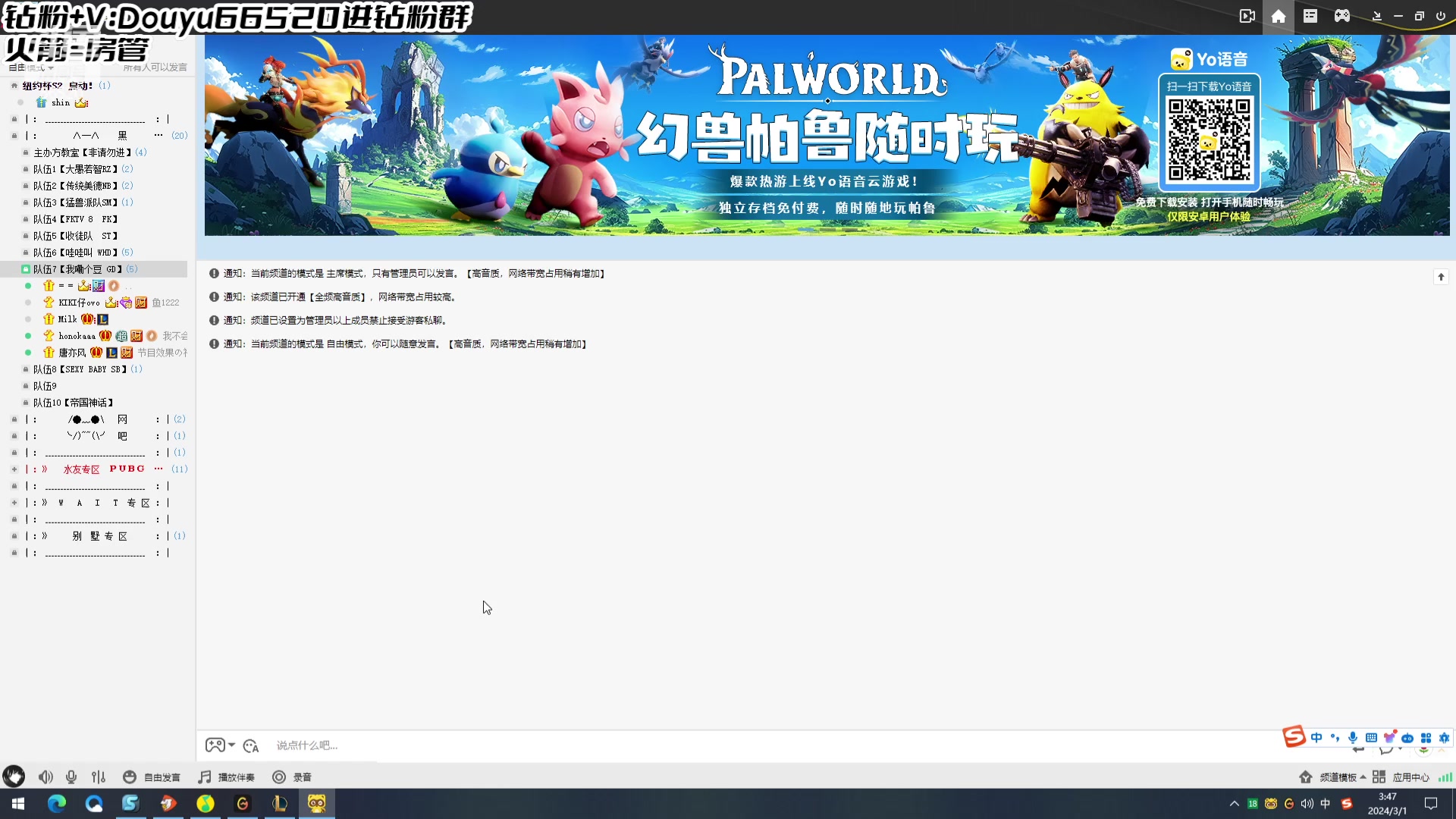
Task: Join channel 队伍8【SEXY BABY SB】
Action: coord(80,369)
